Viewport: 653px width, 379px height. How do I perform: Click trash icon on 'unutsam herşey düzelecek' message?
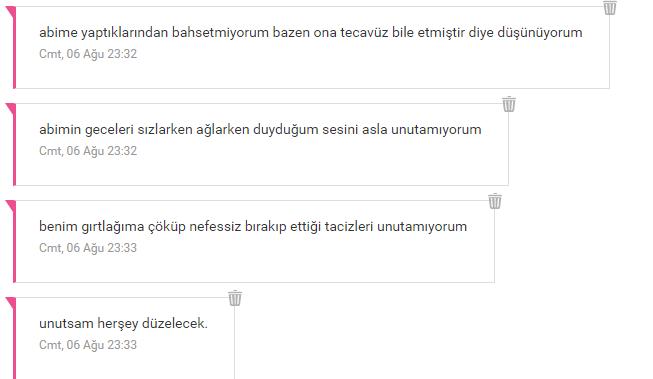pyautogui.click(x=235, y=298)
